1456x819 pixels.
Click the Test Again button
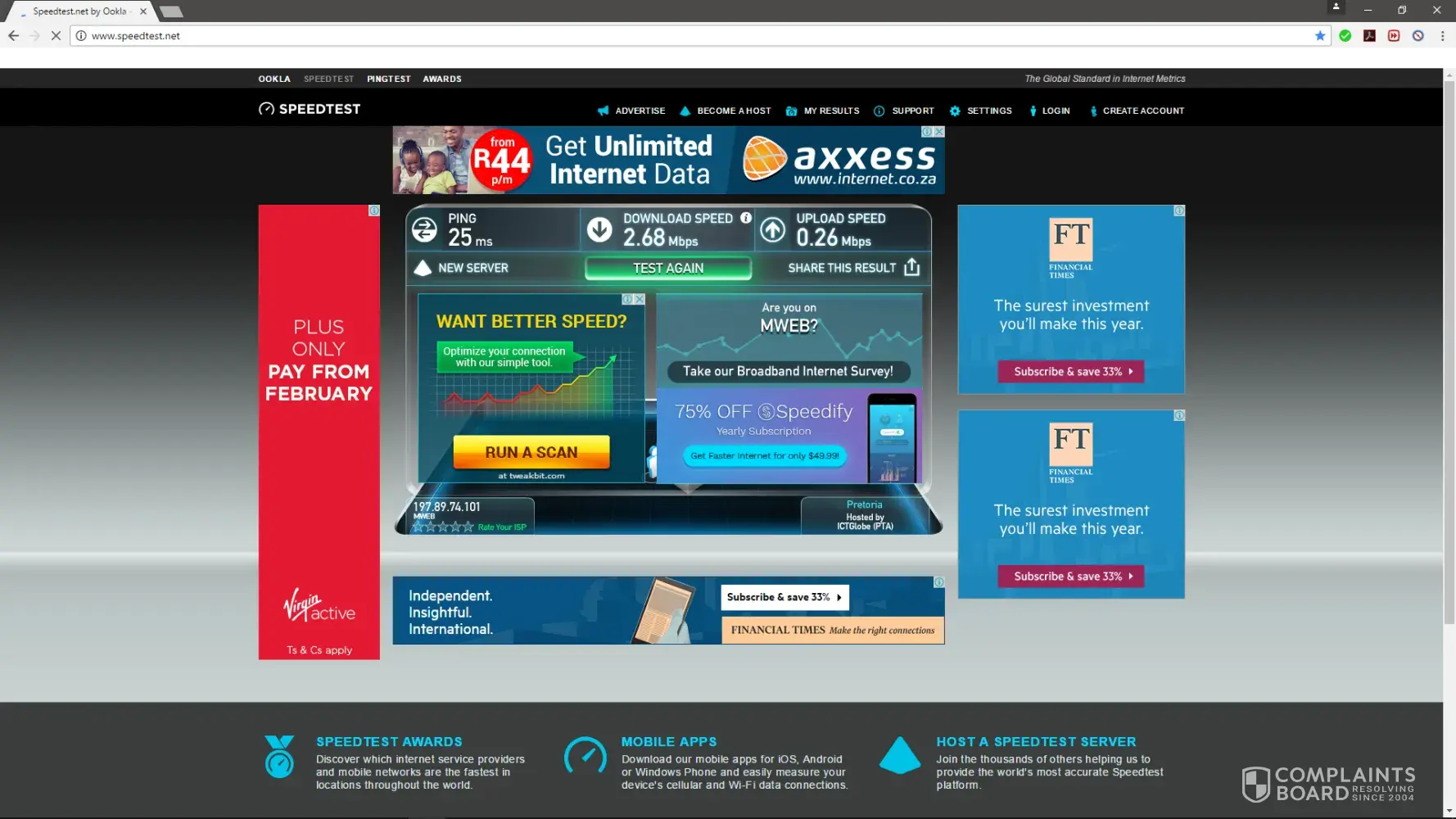coord(668,268)
